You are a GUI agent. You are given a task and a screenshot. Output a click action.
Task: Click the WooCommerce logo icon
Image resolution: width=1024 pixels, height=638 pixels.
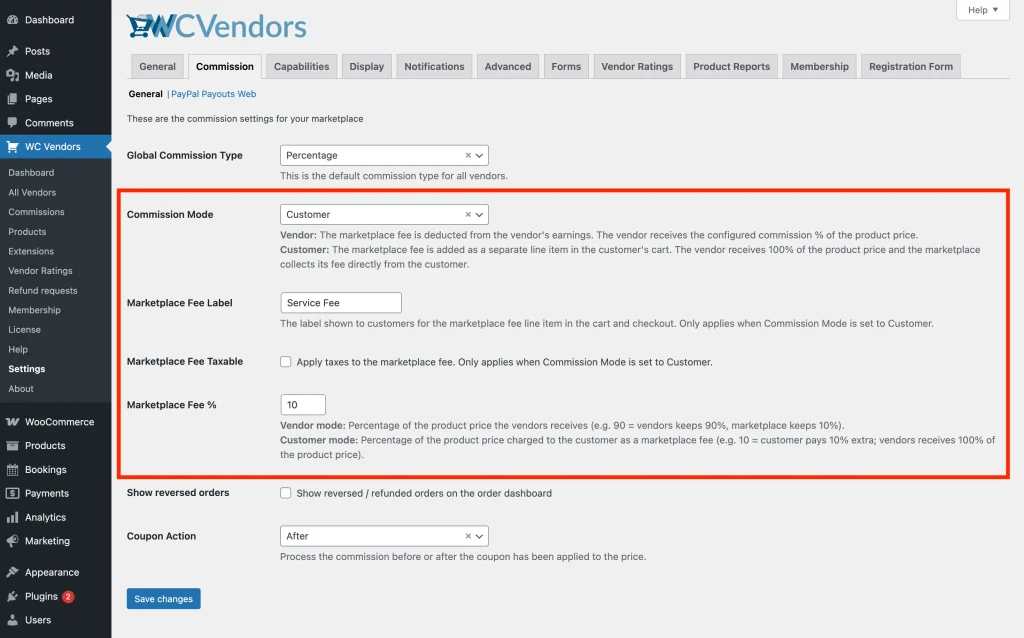pos(12,422)
